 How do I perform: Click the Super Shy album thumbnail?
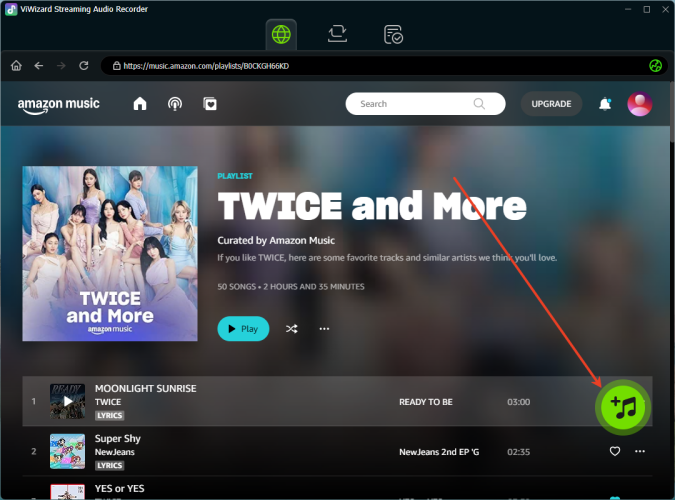[x=68, y=451]
